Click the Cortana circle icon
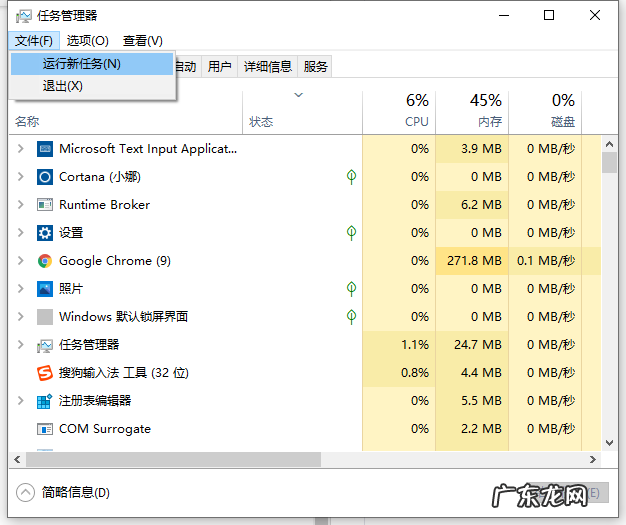 (x=45, y=177)
